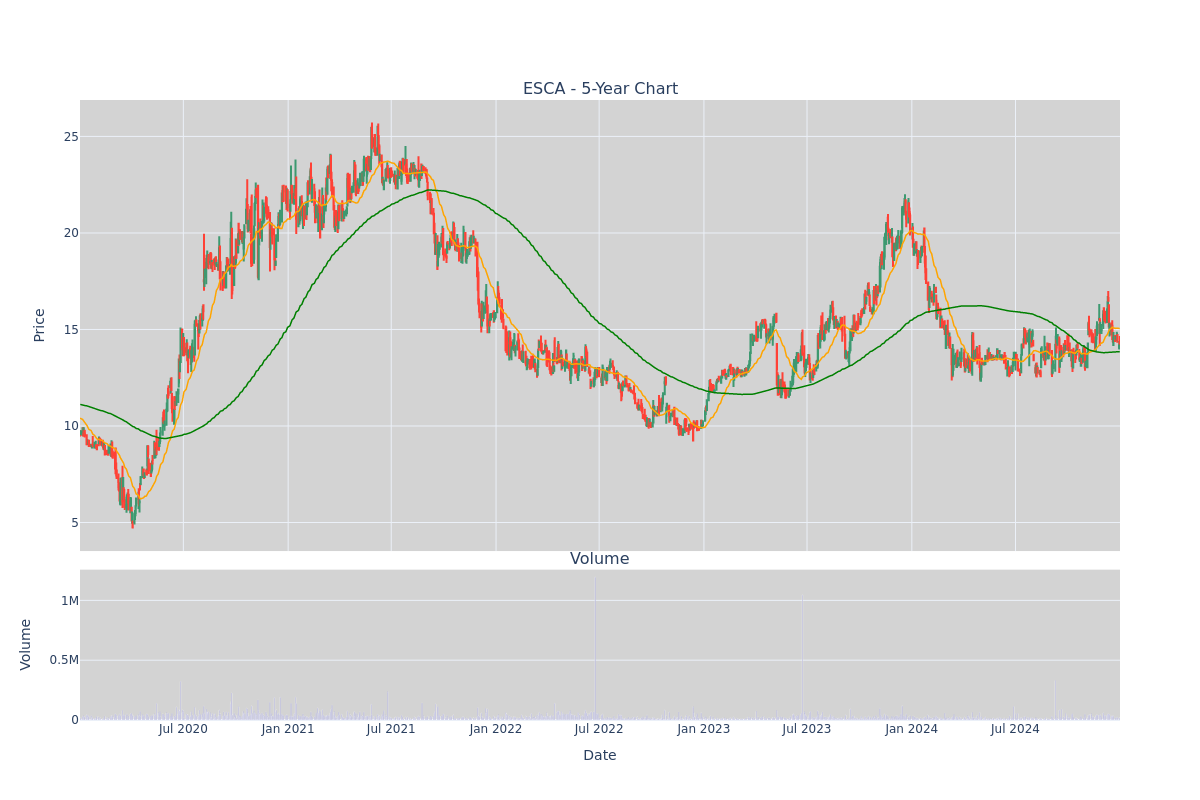Image resolution: width=1200 pixels, height=800 pixels.
Task: Click the 'Jul 2023' date tick label
Action: [x=807, y=729]
